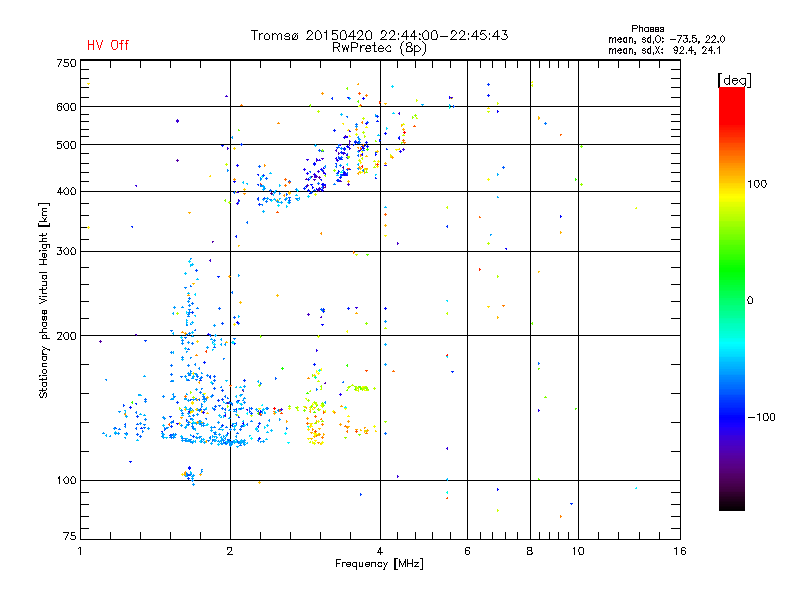Click the '1' frequency axis label
800x600 pixels.
tap(80, 551)
